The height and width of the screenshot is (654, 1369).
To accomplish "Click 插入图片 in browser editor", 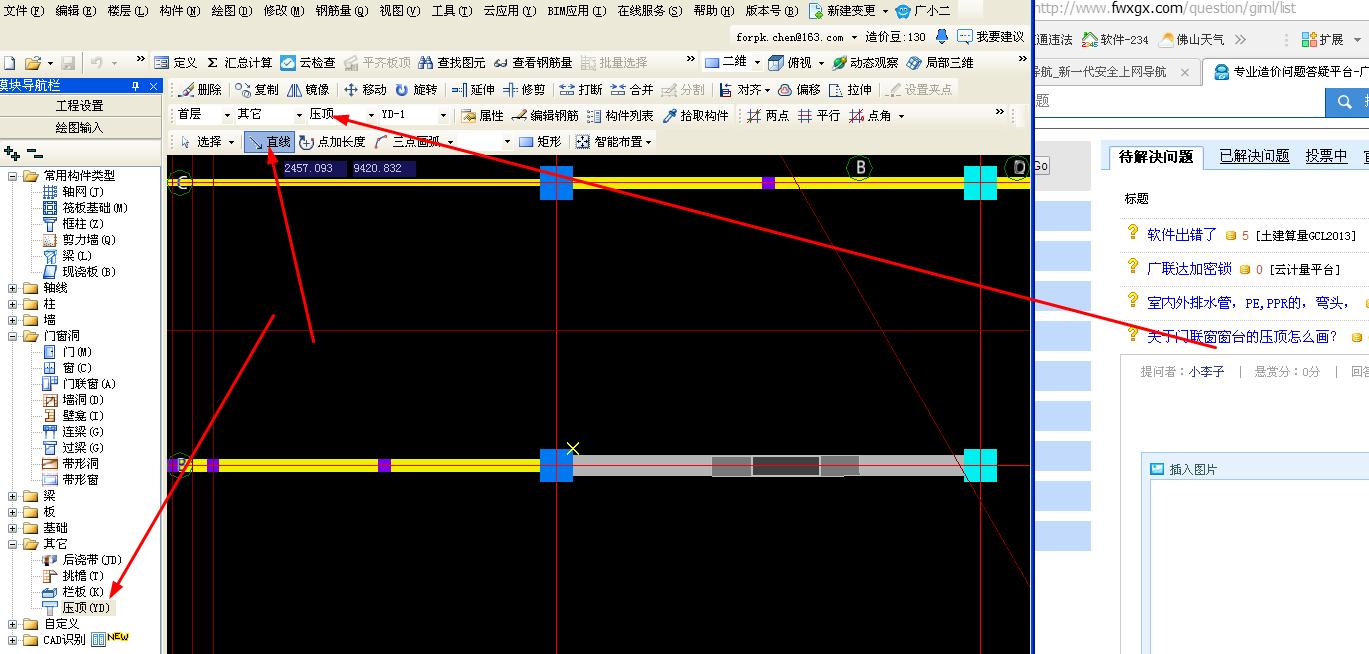I will pos(1183,469).
